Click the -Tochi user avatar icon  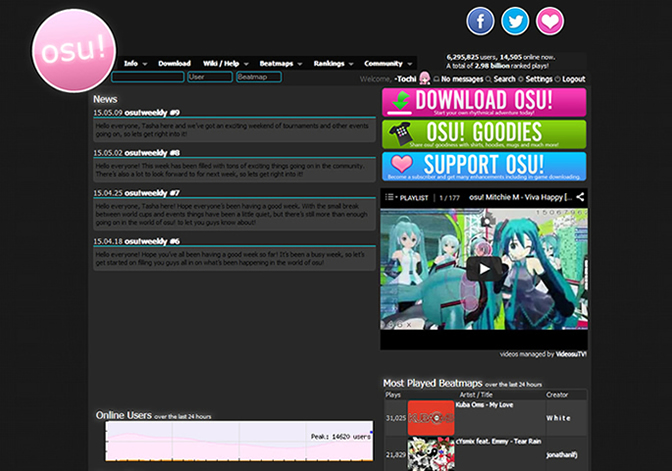[424, 78]
